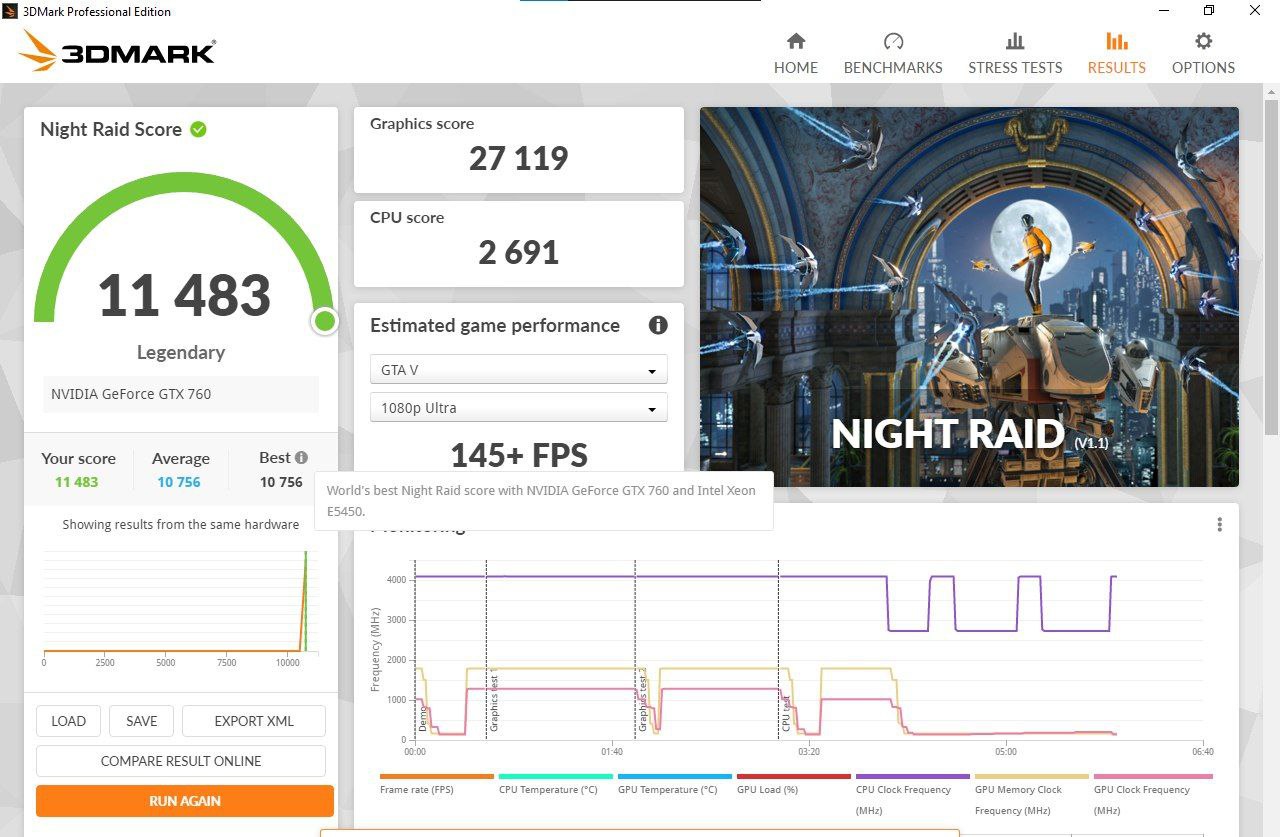This screenshot has width=1280, height=837.
Task: Click the Night Raid artwork image
Action: point(969,297)
